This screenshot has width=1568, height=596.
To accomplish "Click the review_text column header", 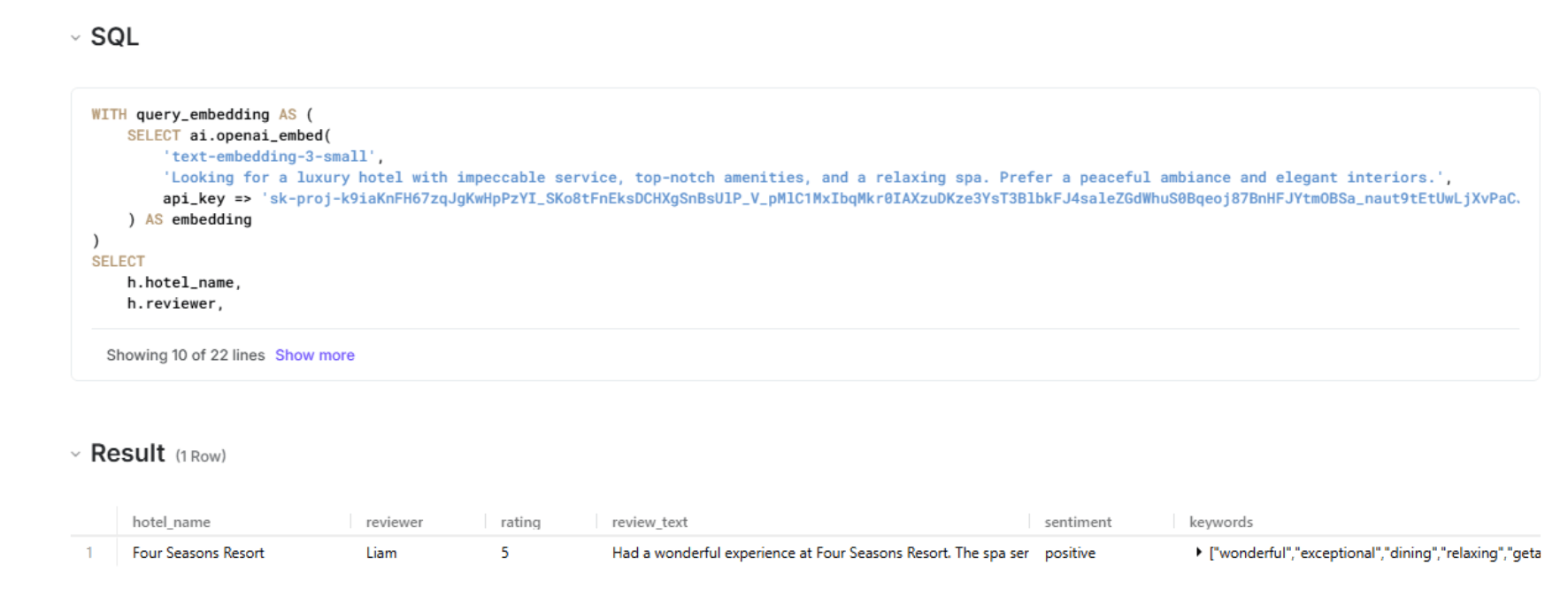I will 649,523.
